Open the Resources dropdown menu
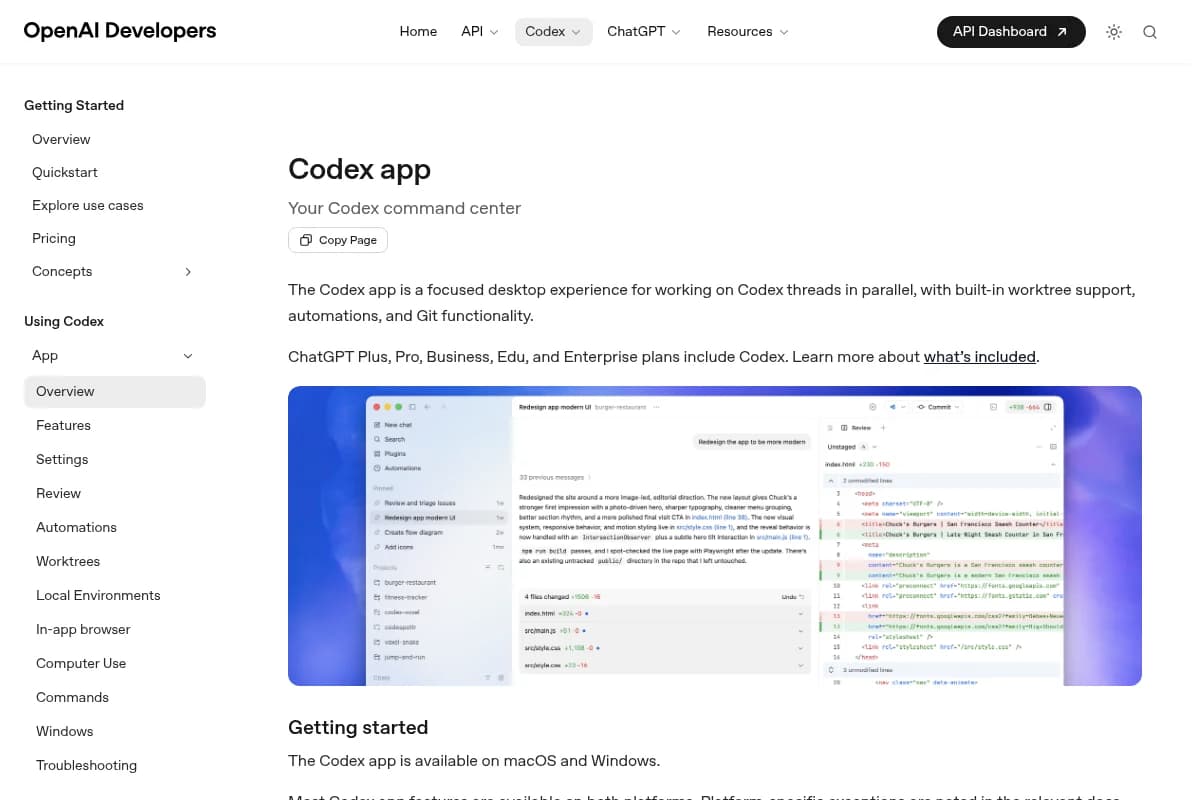 tap(748, 32)
